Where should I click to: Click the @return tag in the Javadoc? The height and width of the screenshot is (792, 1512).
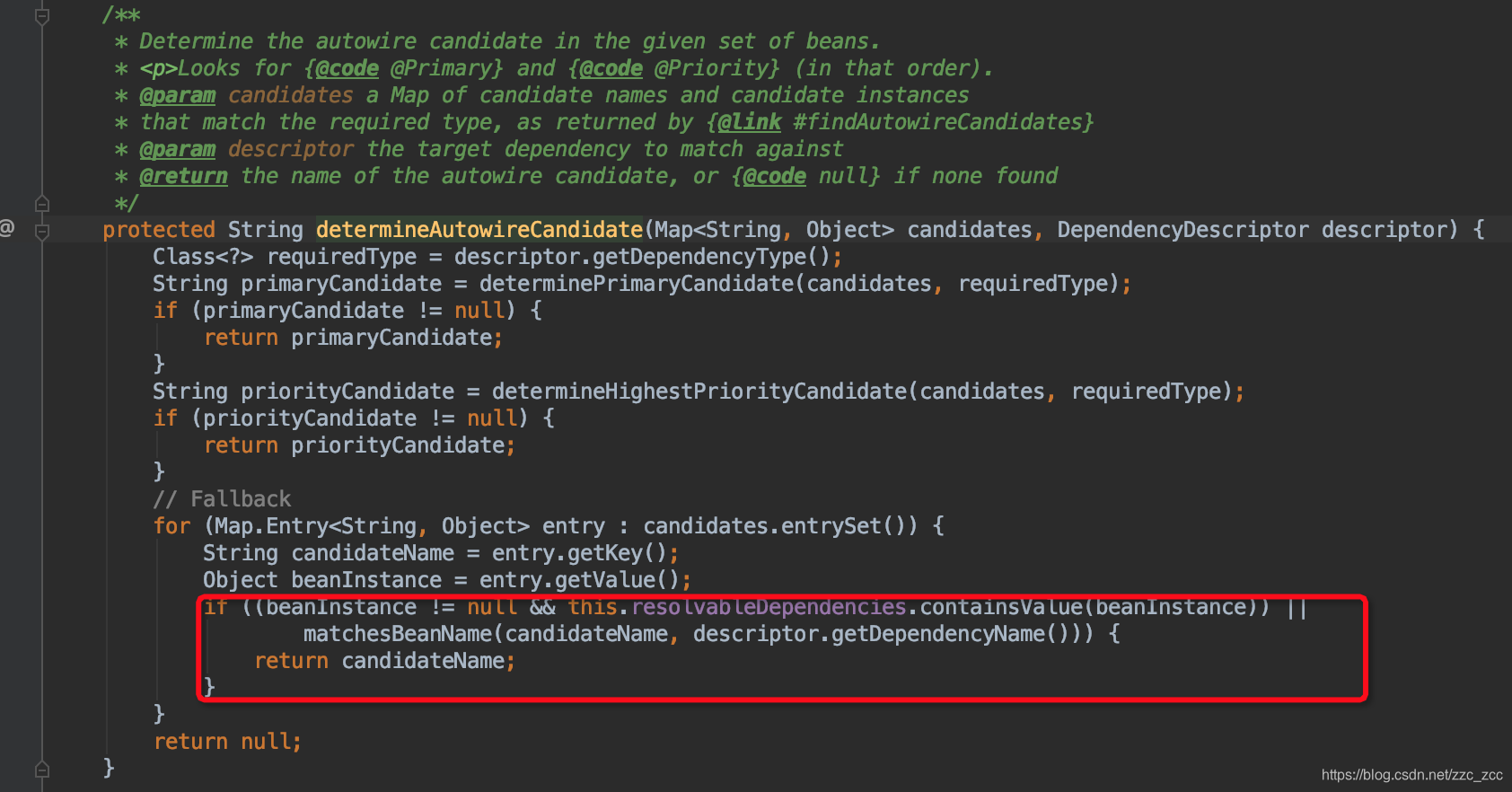point(184,176)
